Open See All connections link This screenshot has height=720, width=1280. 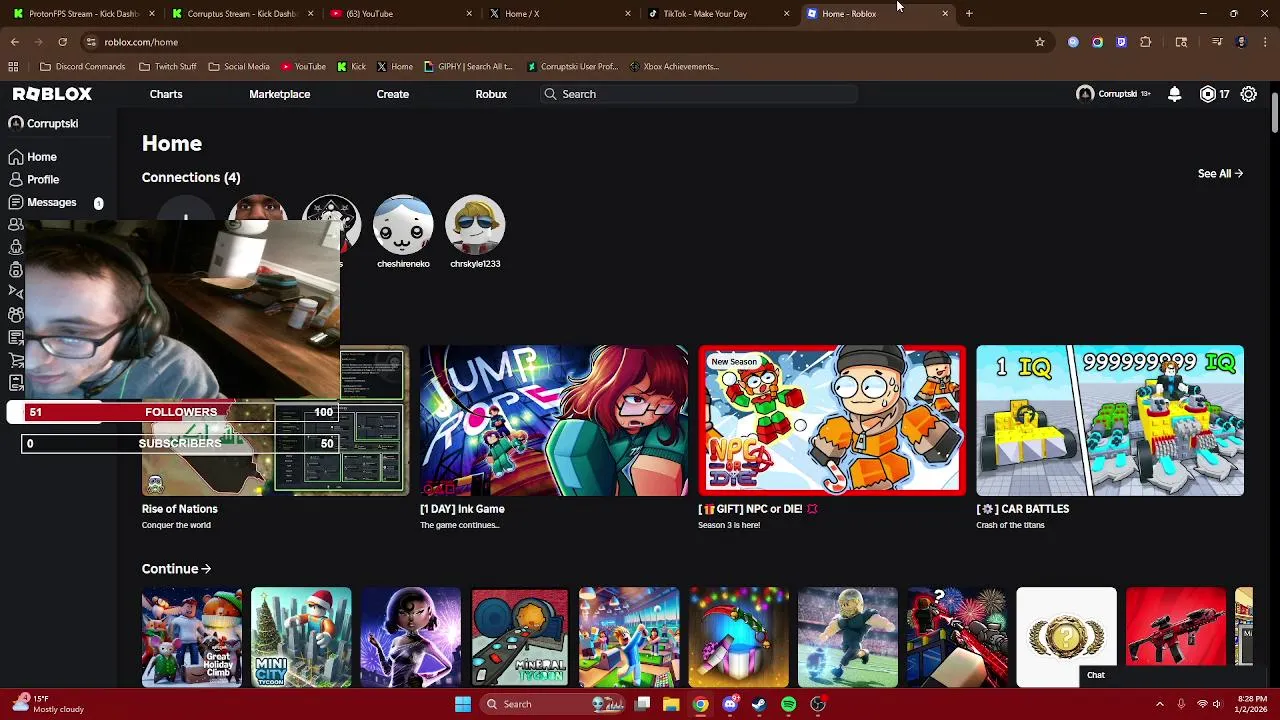point(1221,174)
